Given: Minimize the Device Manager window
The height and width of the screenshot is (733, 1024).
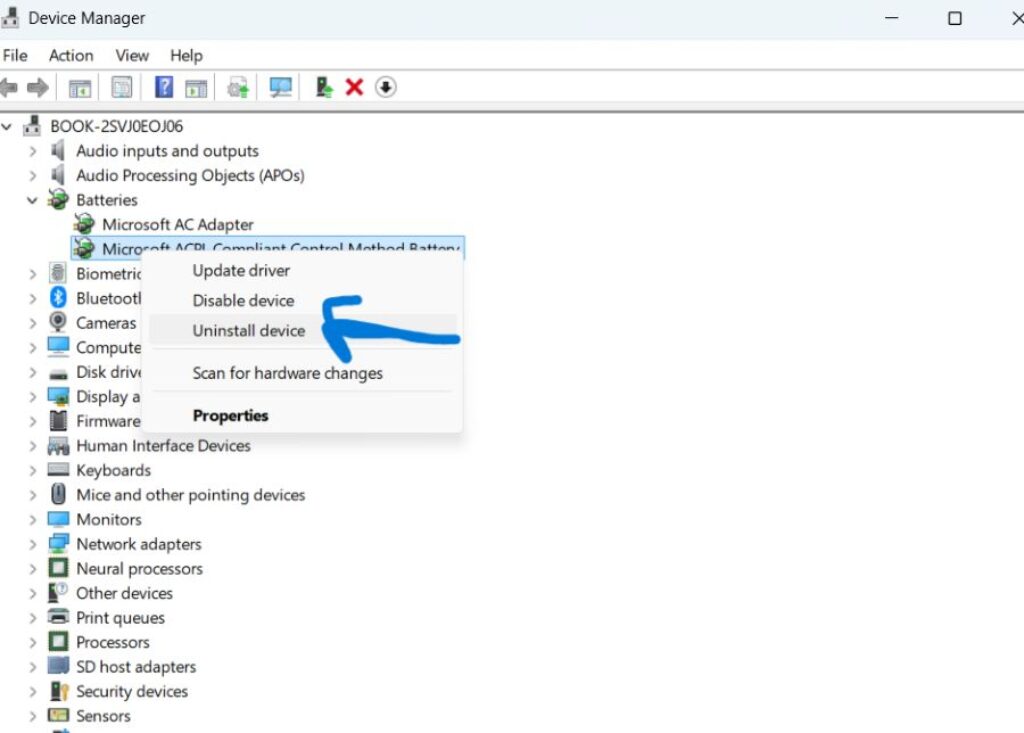Looking at the screenshot, I should (891, 18).
